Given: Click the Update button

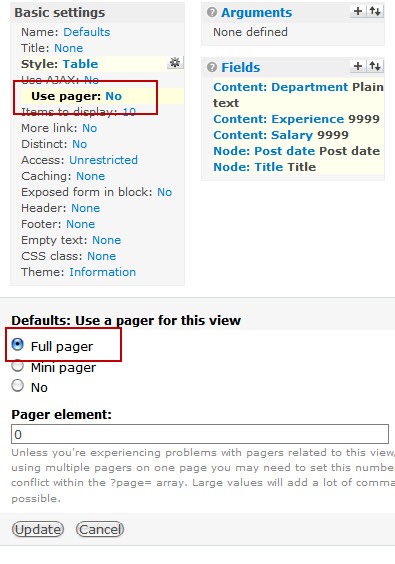Looking at the screenshot, I should [38, 529].
